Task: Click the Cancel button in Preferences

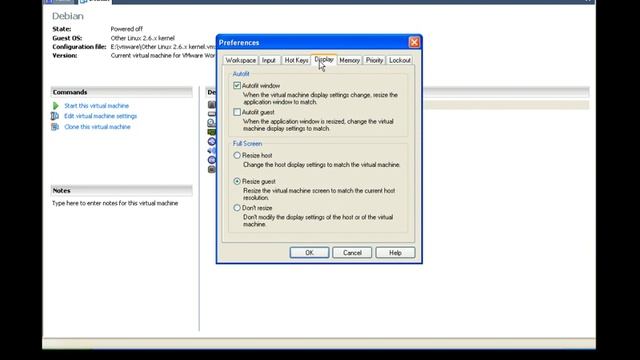Action: (352, 253)
